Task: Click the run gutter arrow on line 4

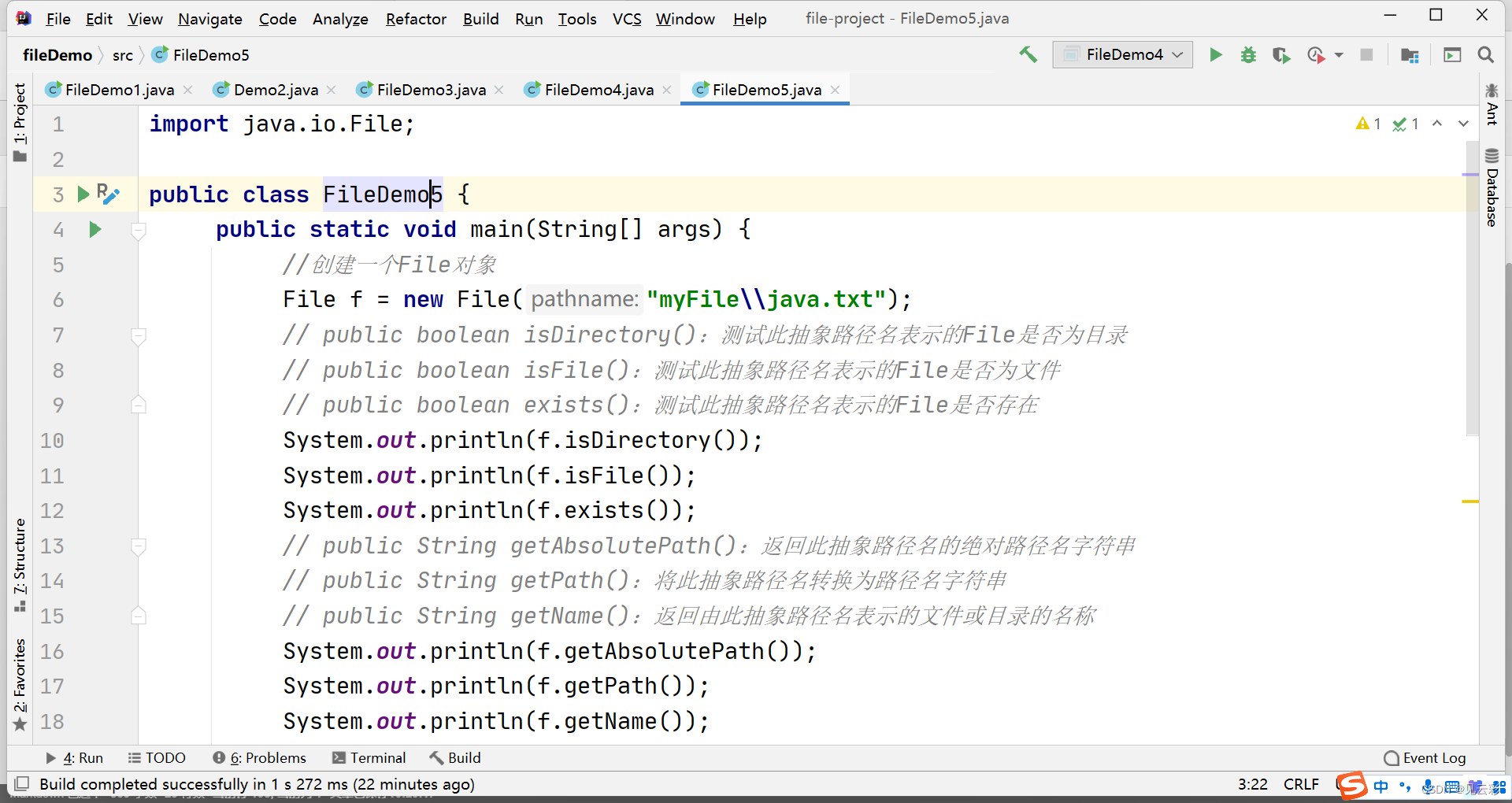Action: click(x=95, y=229)
